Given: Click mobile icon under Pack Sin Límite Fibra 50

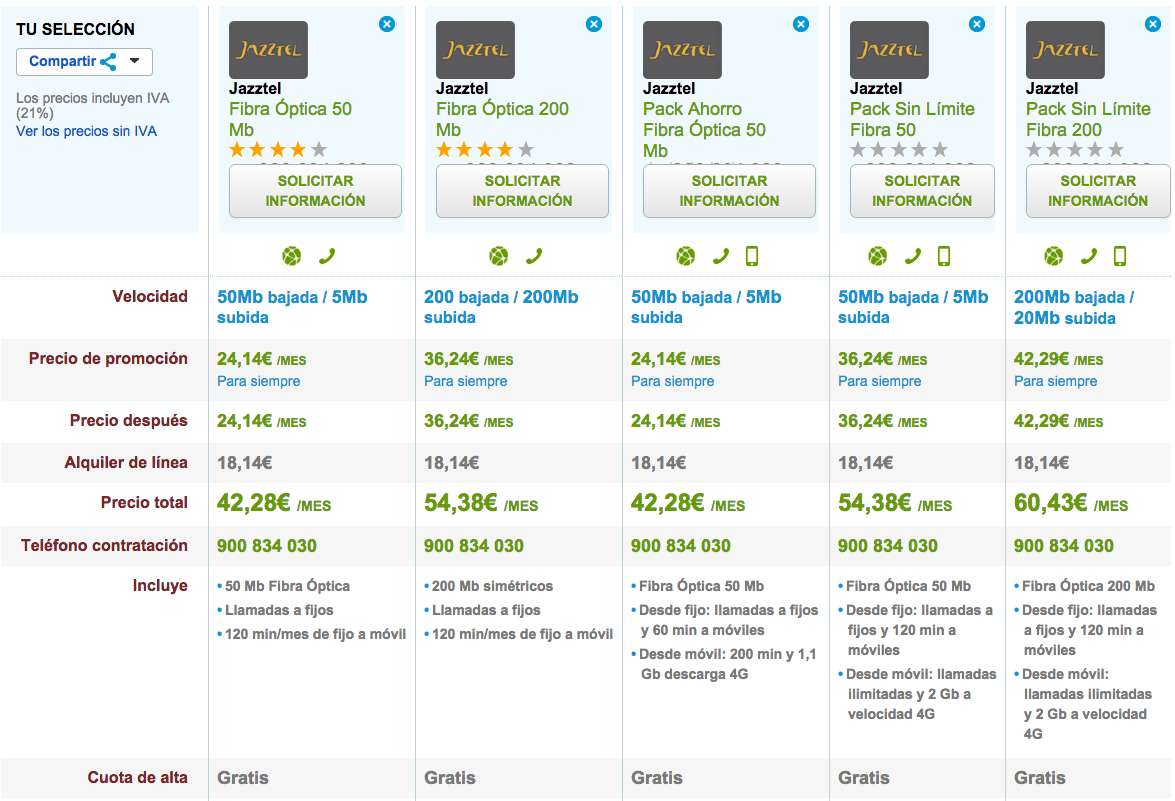Looking at the screenshot, I should pos(943,256).
